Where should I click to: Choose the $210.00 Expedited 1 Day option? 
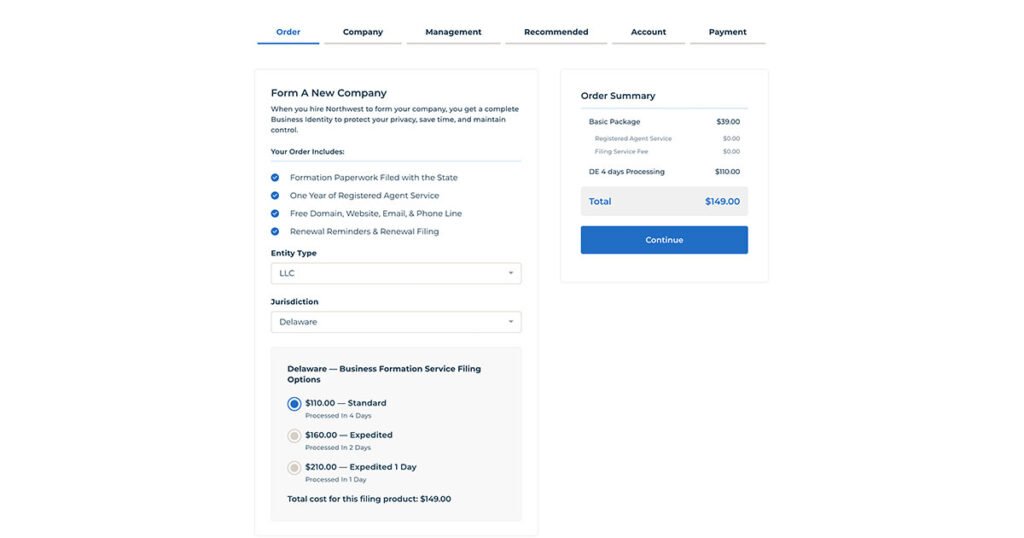coord(294,468)
